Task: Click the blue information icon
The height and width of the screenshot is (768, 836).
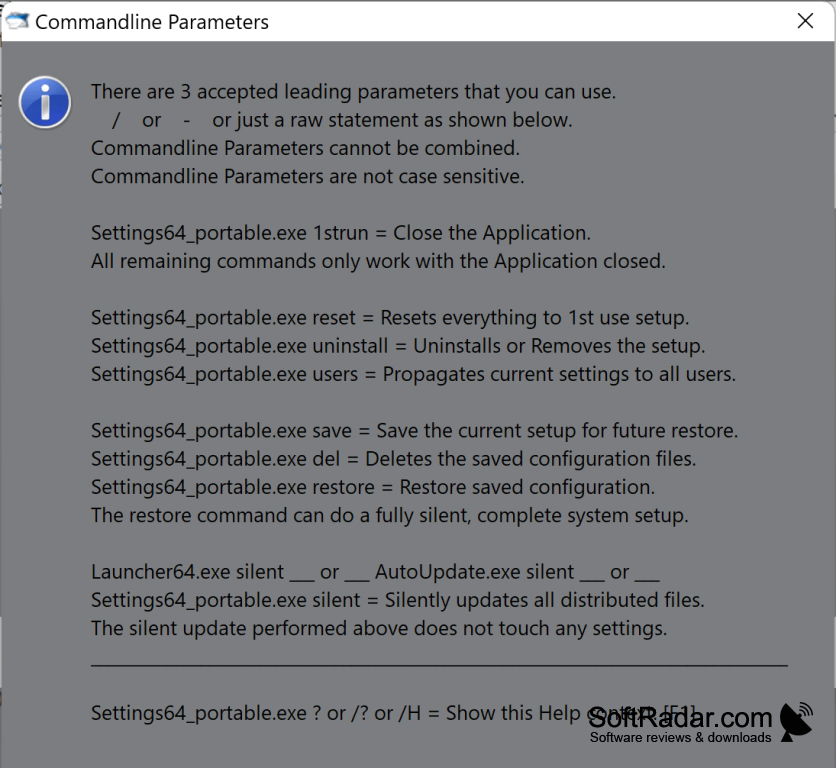Action: pyautogui.click(x=45, y=102)
